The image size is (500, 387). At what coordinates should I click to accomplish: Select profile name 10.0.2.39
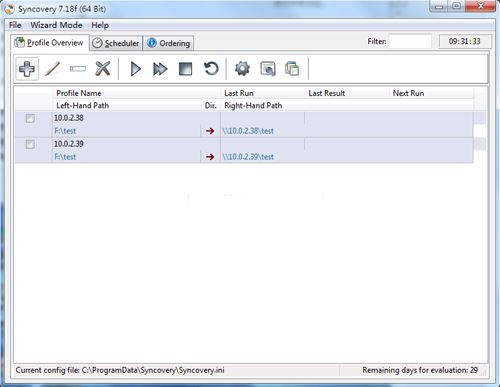pos(69,144)
